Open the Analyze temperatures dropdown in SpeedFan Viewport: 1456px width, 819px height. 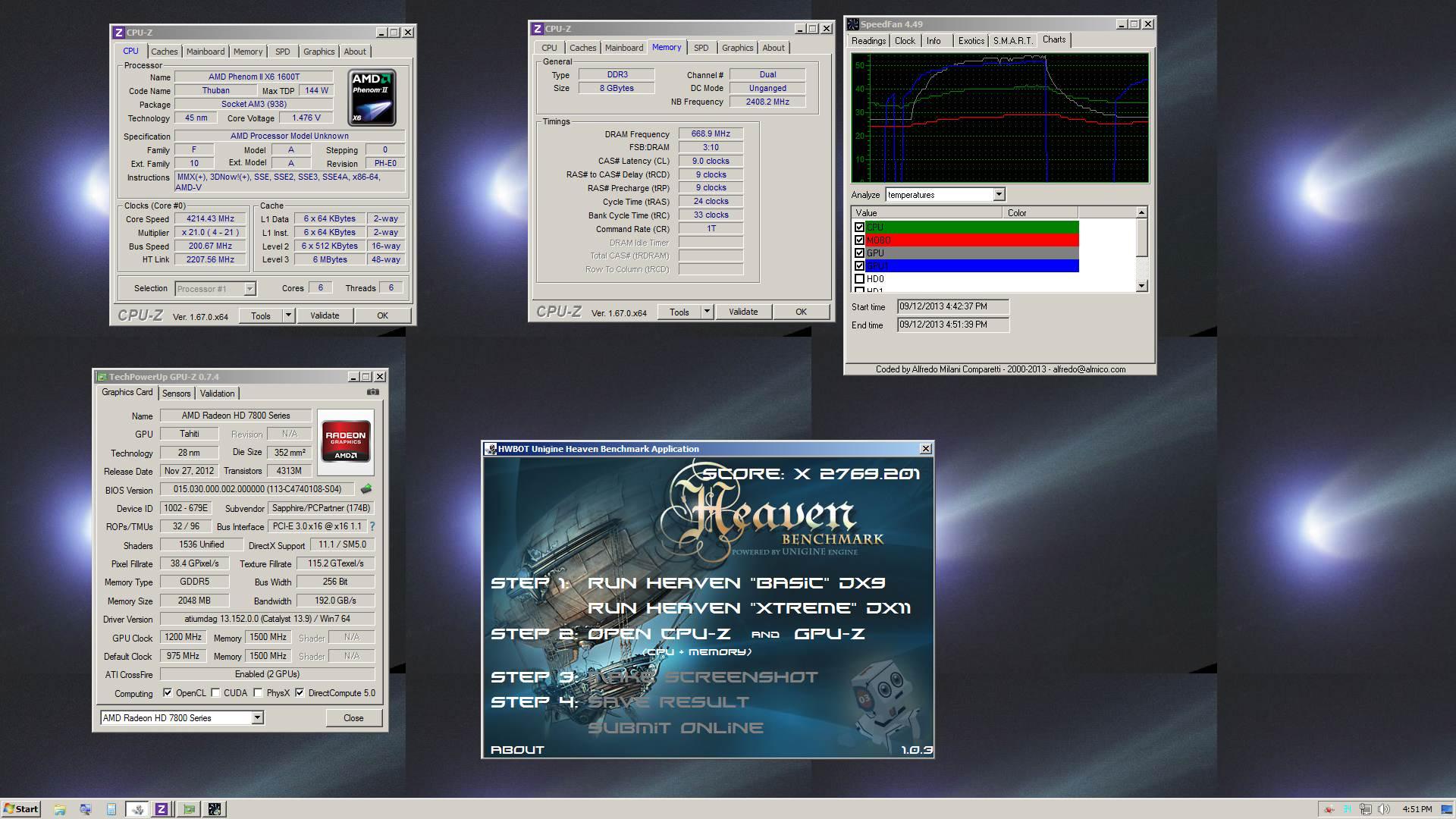[999, 195]
